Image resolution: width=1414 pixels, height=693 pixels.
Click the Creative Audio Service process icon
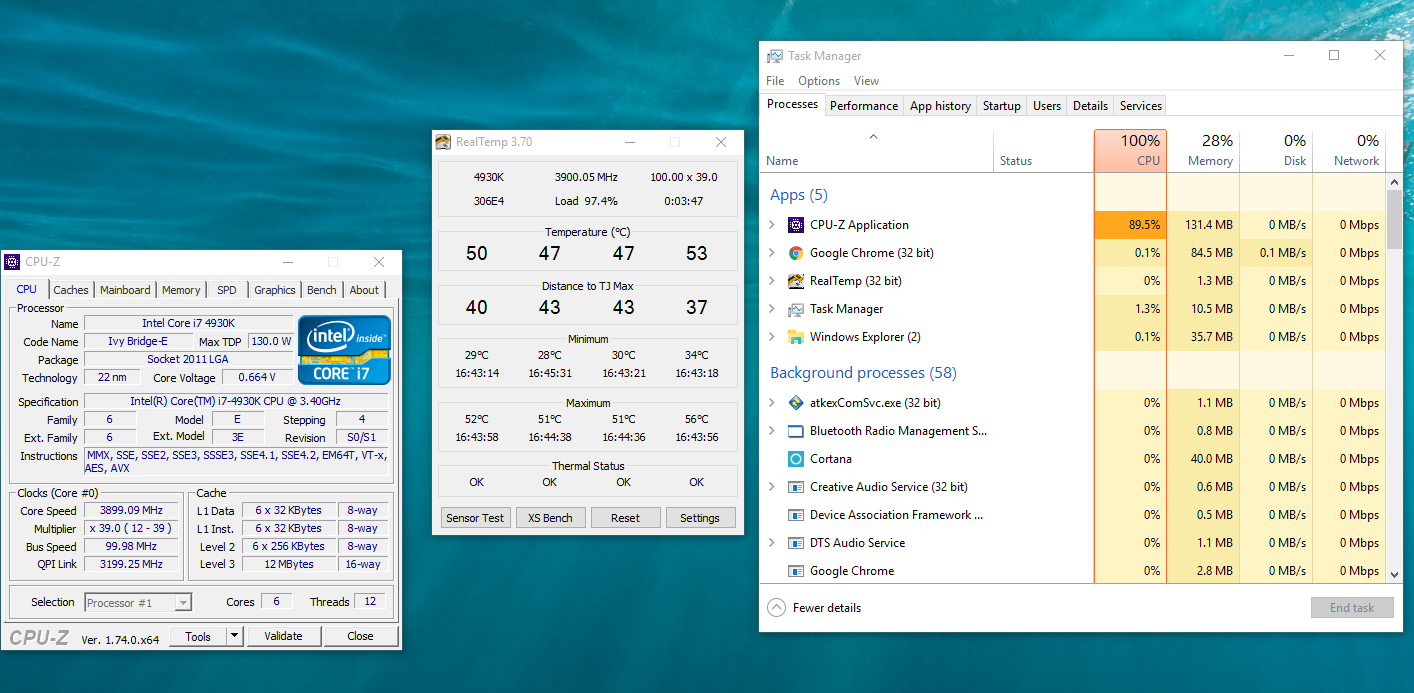click(x=796, y=487)
